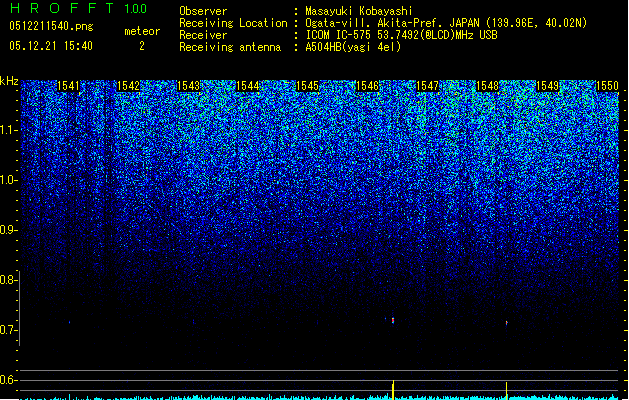Viewport: 629px width, 400px height.
Task: Click the 1.0 frequency axis label
Action: (x=8, y=180)
